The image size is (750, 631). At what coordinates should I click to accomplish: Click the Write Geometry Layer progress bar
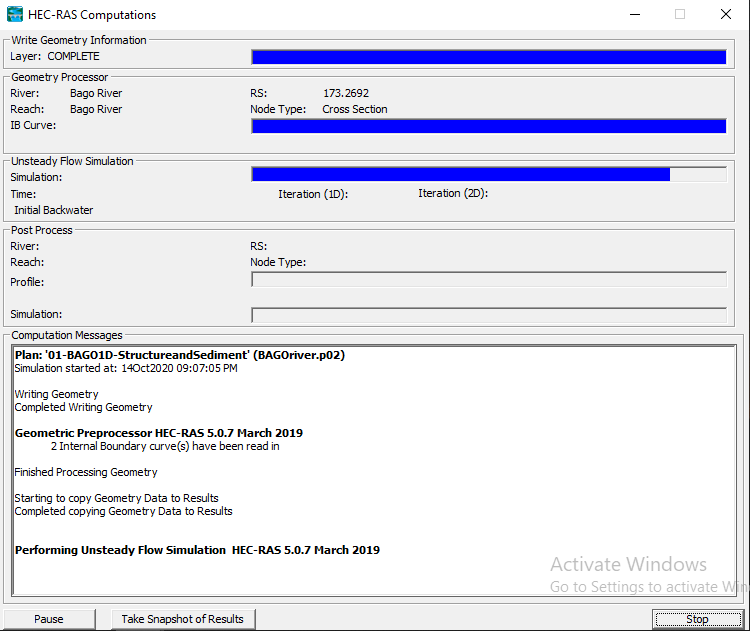click(x=489, y=57)
